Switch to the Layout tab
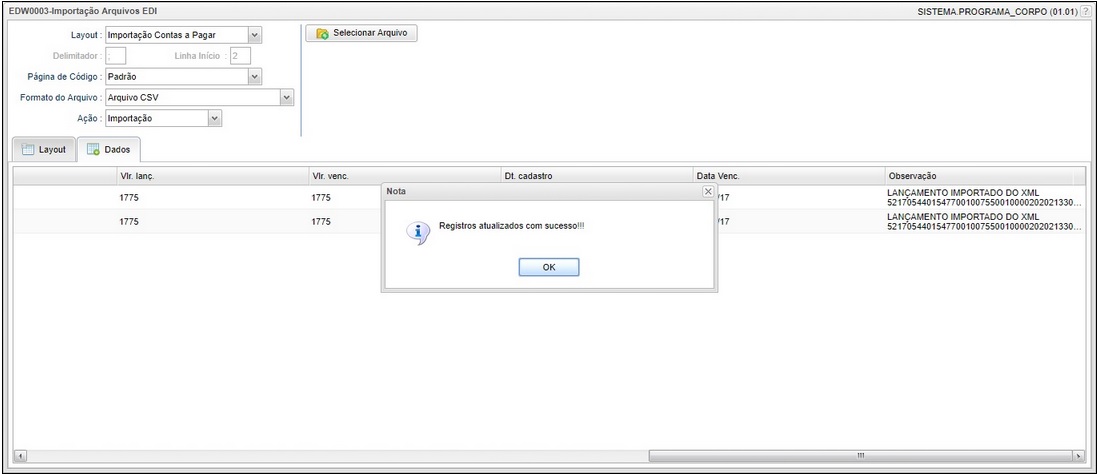The image size is (1098, 474). click(x=44, y=150)
